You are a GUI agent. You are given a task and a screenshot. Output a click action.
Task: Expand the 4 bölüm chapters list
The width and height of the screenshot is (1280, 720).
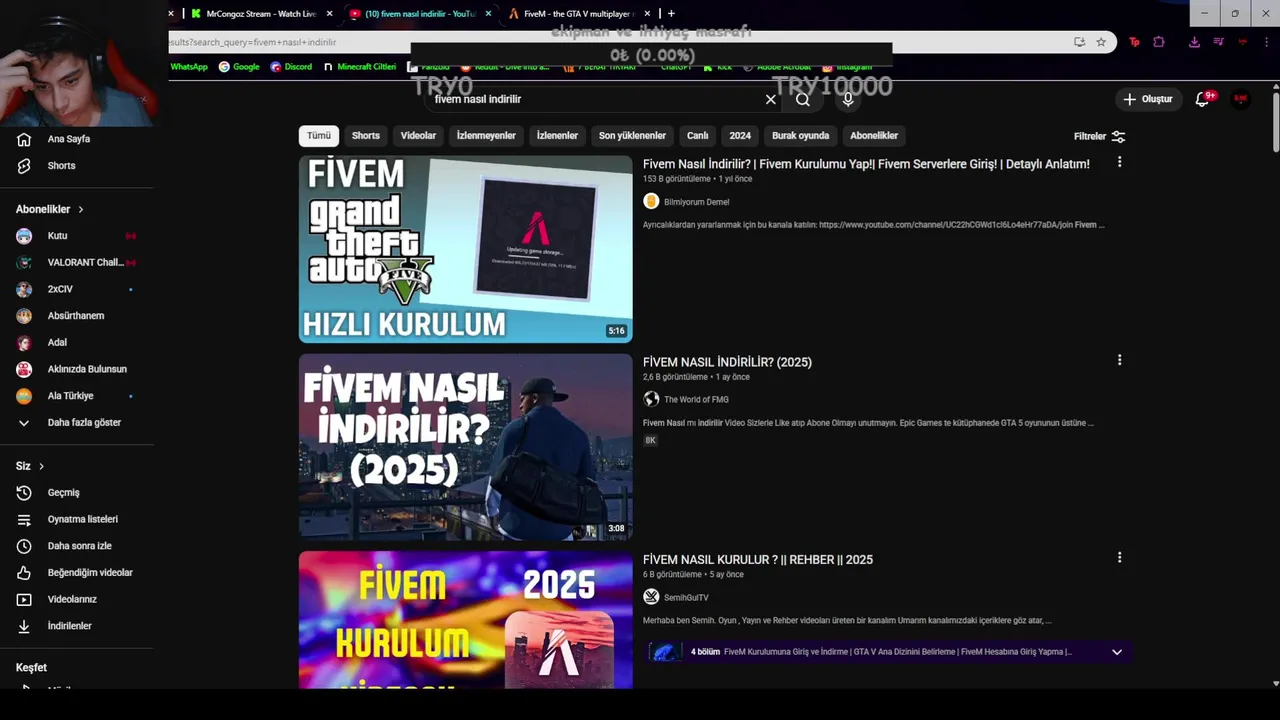(x=1117, y=652)
